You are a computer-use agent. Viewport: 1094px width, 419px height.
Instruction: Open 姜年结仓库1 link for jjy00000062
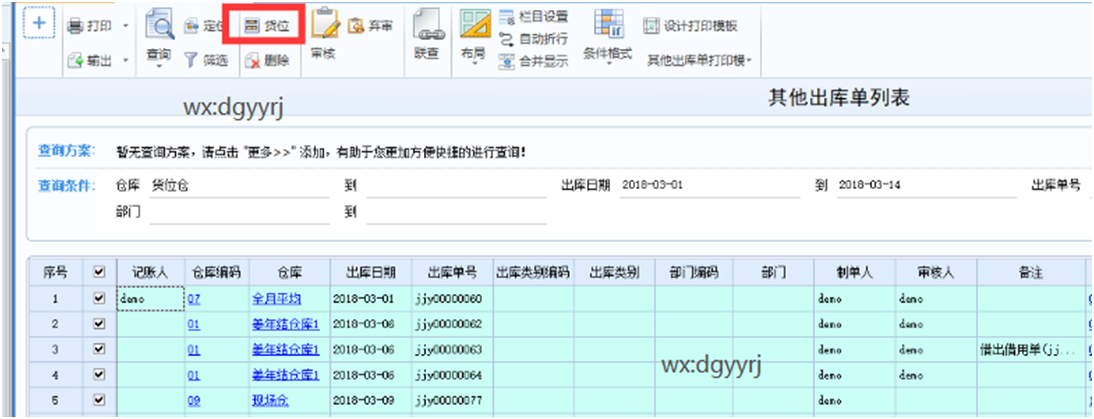(x=285, y=324)
